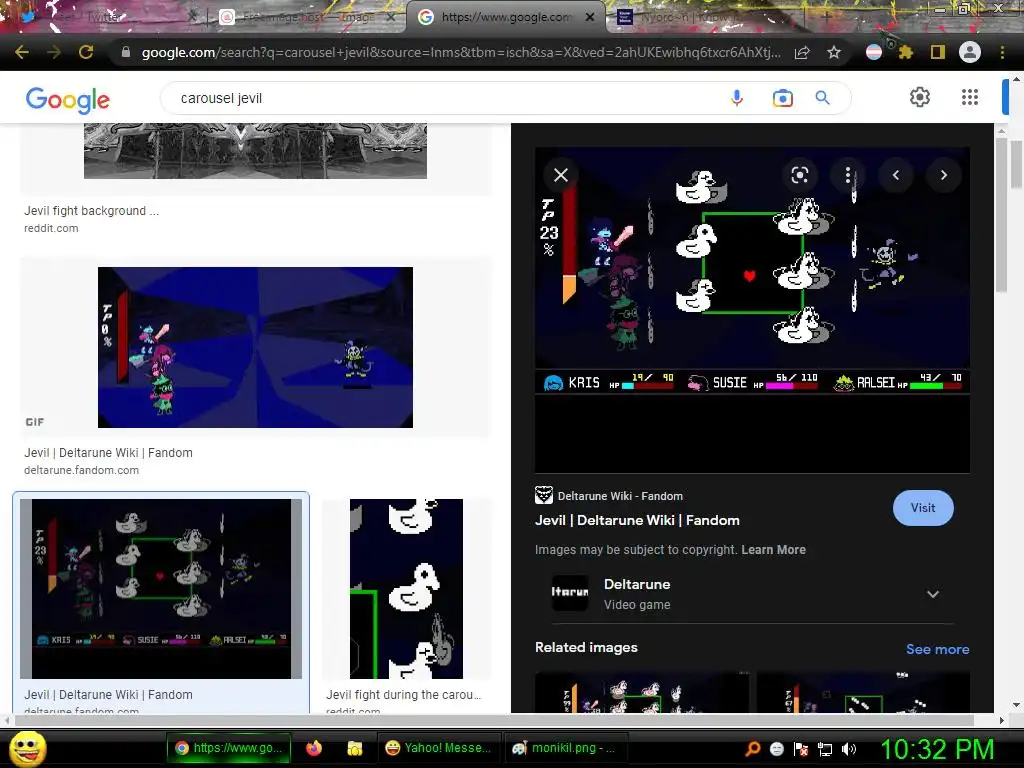Show the next image in preview

[x=944, y=174]
